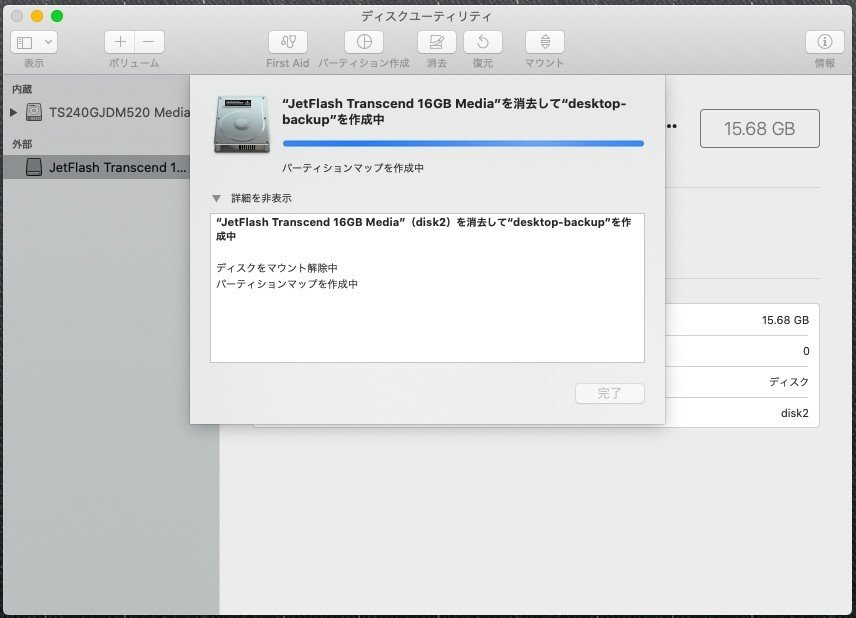Image resolution: width=856 pixels, height=618 pixels.
Task: Click the 完了 (Done) button
Action: 610,393
